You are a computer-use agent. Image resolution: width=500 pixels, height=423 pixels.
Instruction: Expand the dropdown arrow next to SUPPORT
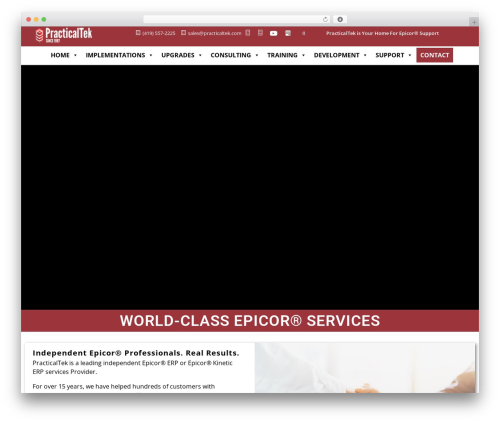click(410, 55)
